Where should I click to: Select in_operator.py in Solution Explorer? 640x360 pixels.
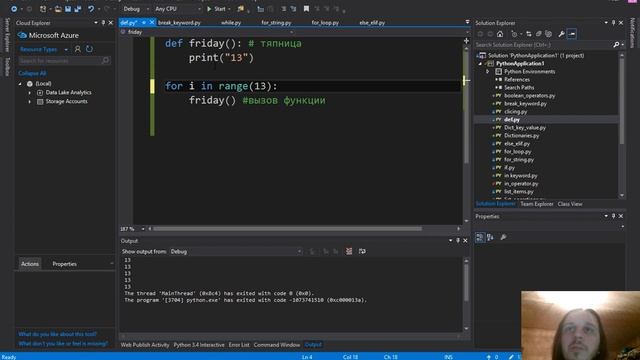(x=521, y=183)
